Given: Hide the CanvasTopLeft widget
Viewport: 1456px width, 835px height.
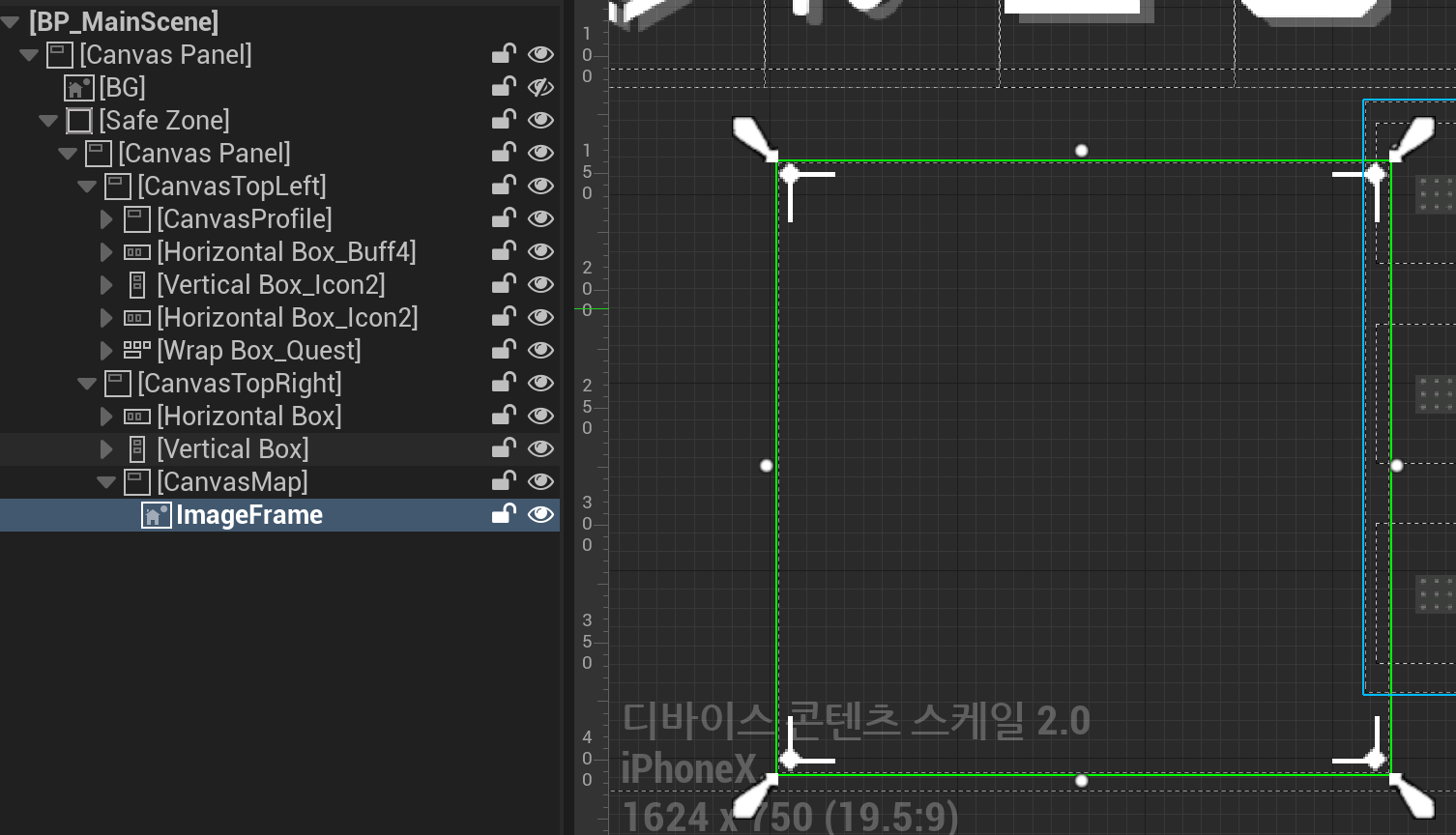Looking at the screenshot, I should [540, 186].
